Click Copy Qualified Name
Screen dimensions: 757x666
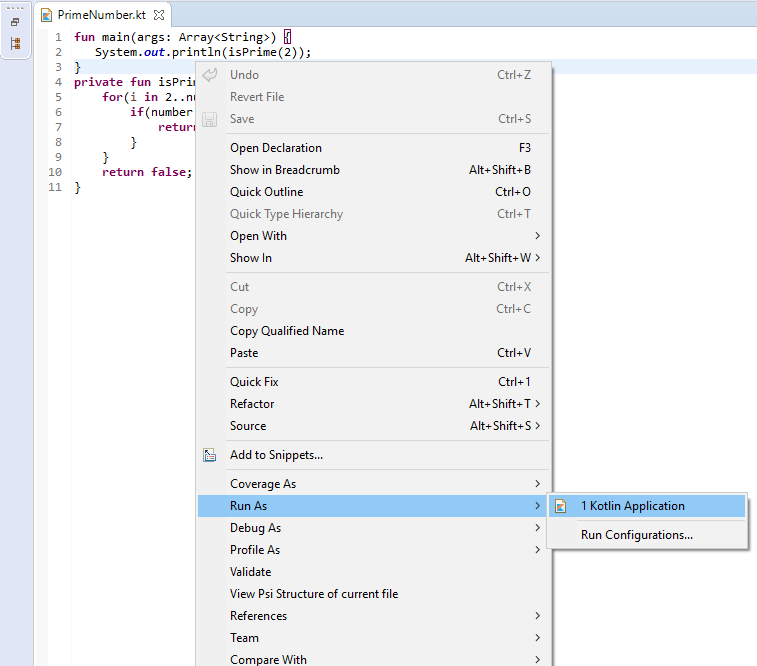click(287, 331)
